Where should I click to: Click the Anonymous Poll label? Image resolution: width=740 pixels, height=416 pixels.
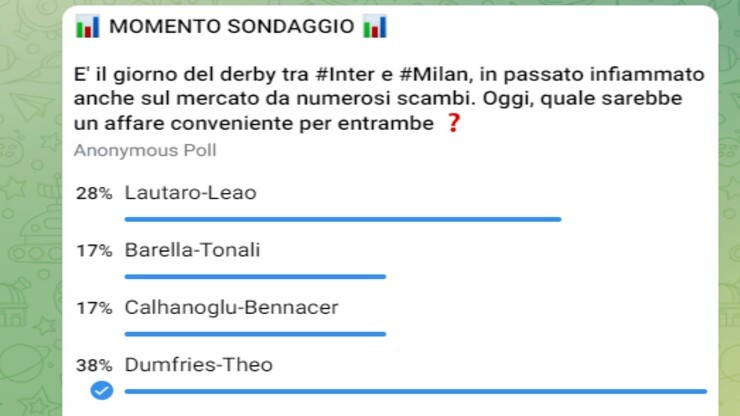(145, 151)
